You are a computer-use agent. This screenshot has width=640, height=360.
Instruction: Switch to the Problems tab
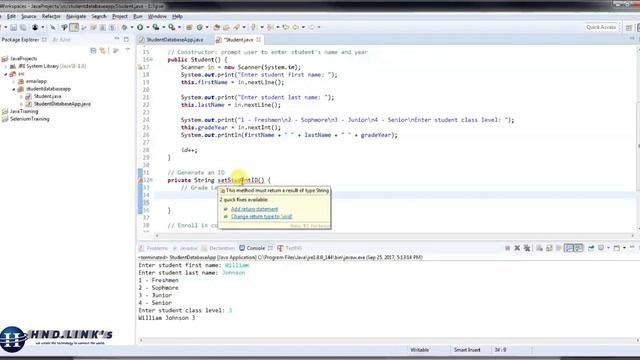coord(153,248)
